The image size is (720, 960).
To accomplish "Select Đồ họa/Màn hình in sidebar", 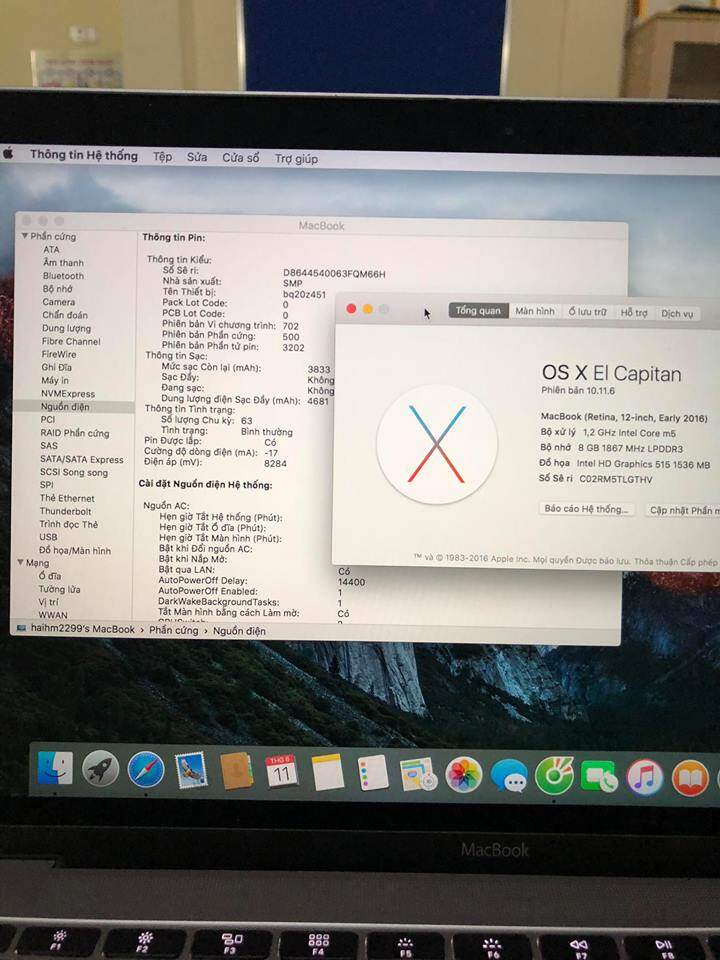I will tap(75, 550).
